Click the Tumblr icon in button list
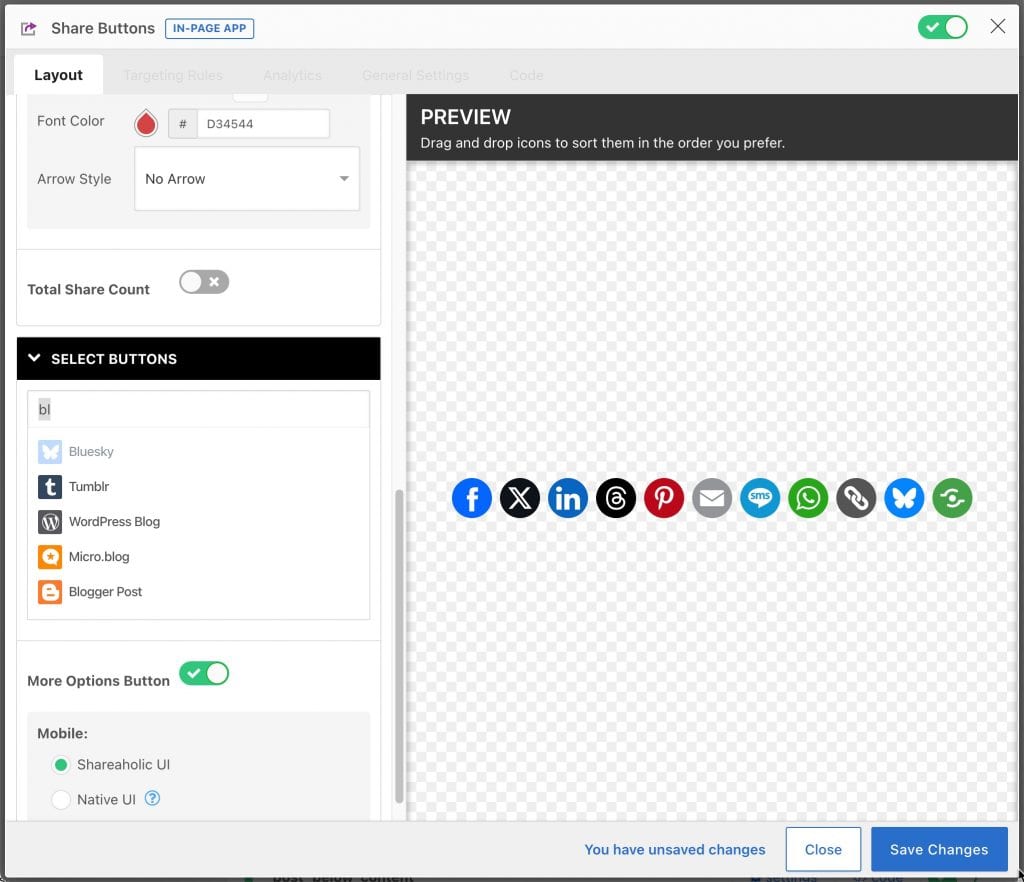This screenshot has height=882, width=1024. click(50, 487)
